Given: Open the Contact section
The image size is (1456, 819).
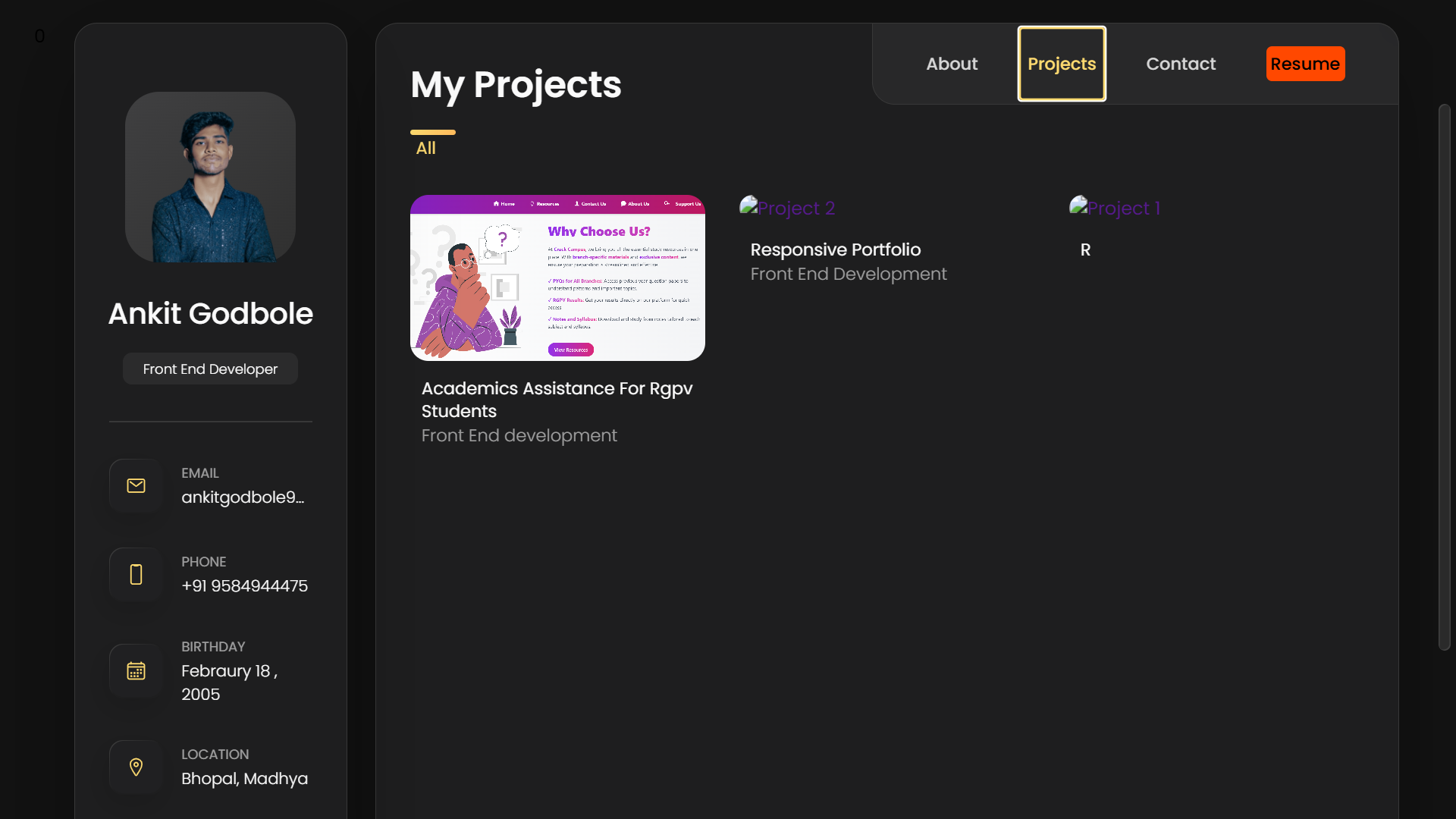Looking at the screenshot, I should pyautogui.click(x=1181, y=64).
